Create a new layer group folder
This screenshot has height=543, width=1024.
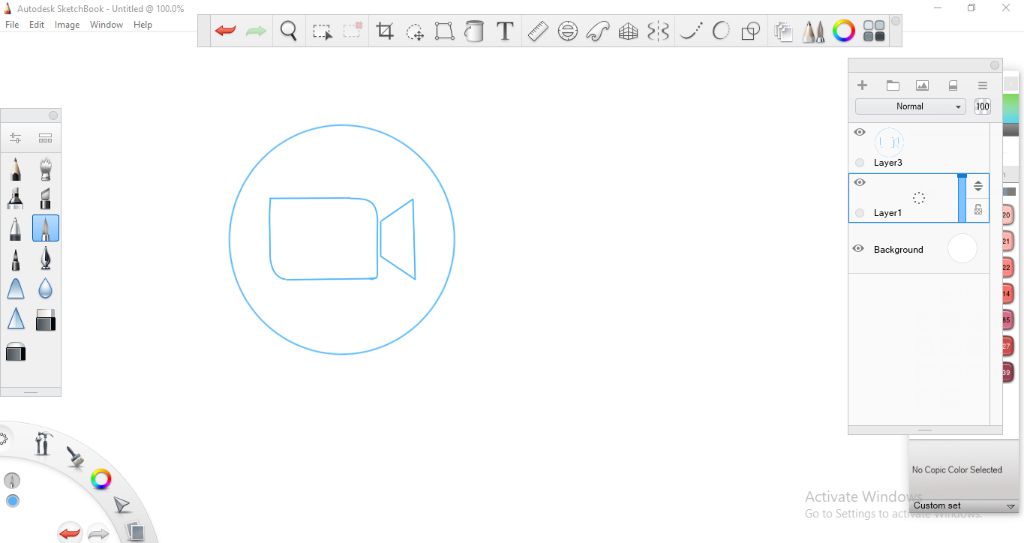tap(893, 86)
